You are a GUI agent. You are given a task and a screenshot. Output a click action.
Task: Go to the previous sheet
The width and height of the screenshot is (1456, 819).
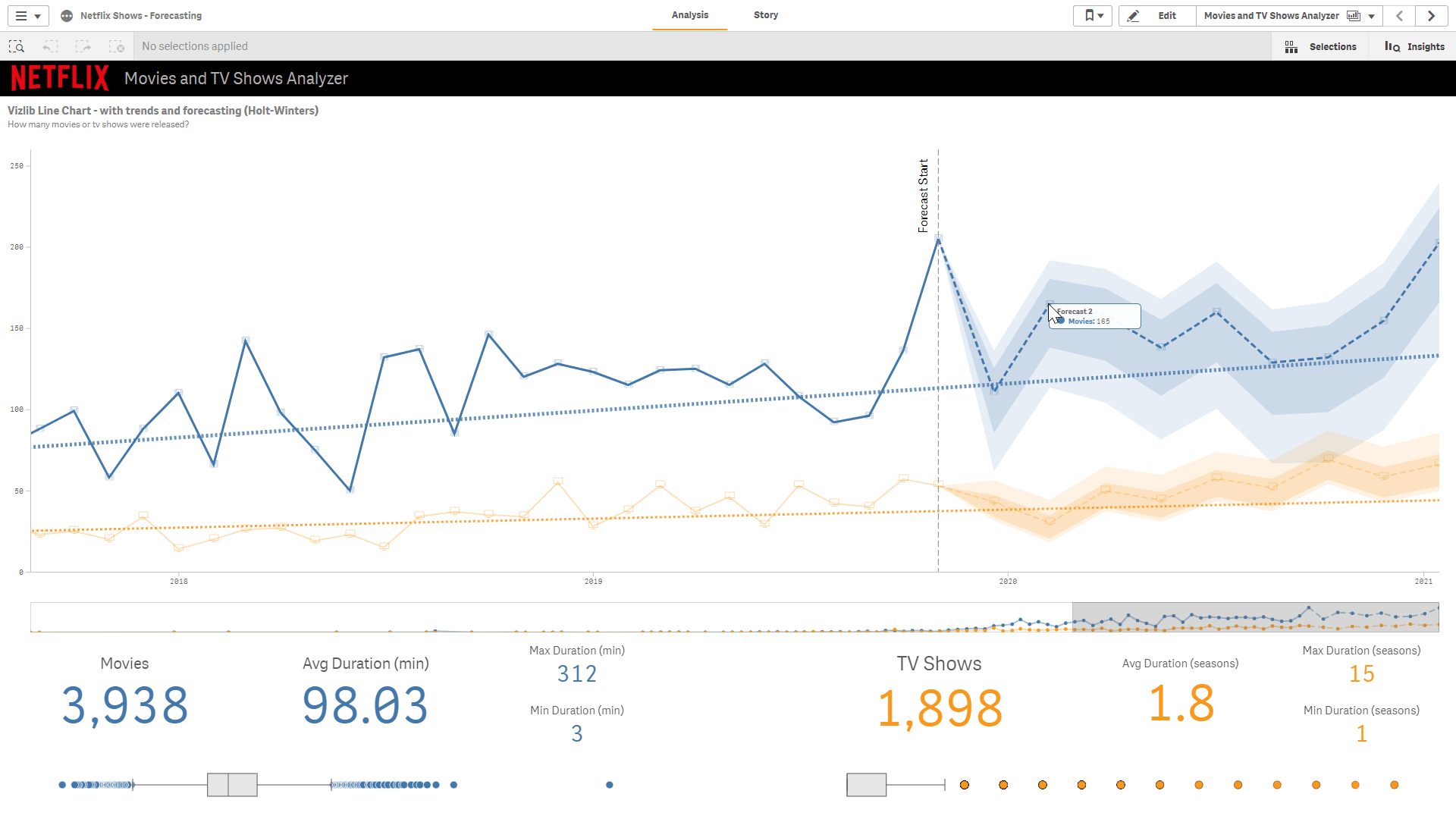1400,16
